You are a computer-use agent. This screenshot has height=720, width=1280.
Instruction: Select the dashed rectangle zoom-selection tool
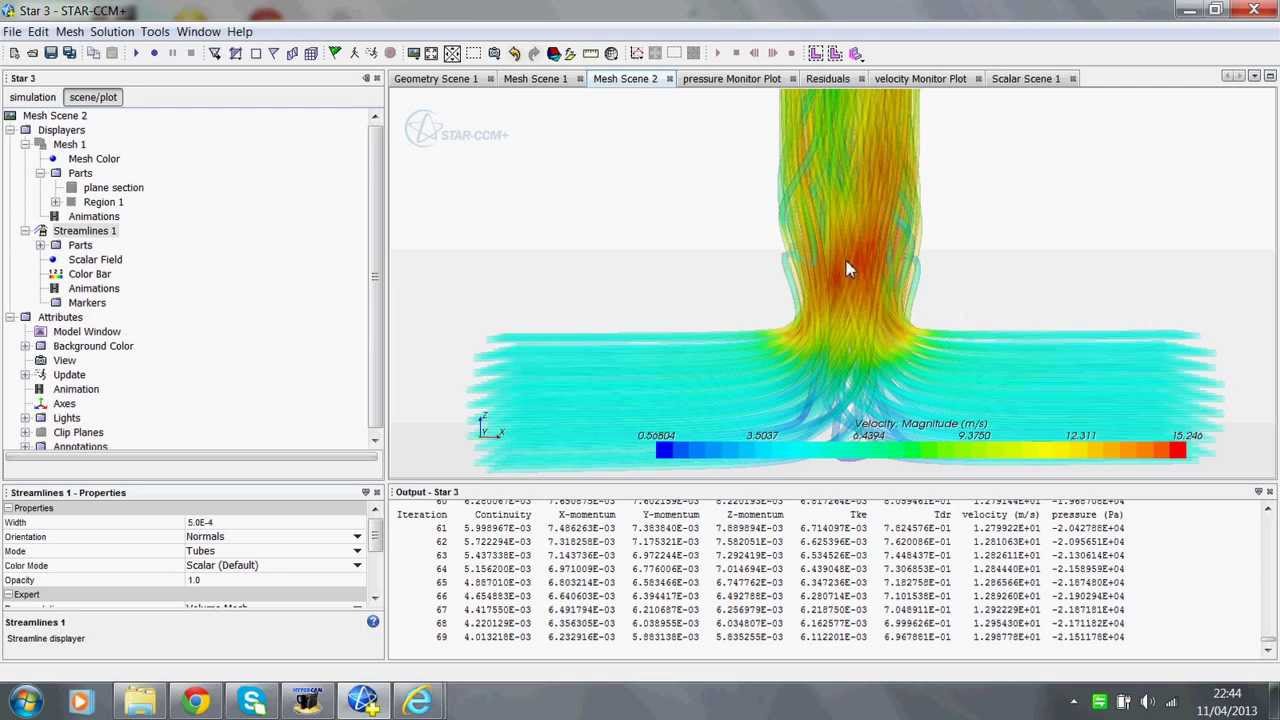pos(473,53)
